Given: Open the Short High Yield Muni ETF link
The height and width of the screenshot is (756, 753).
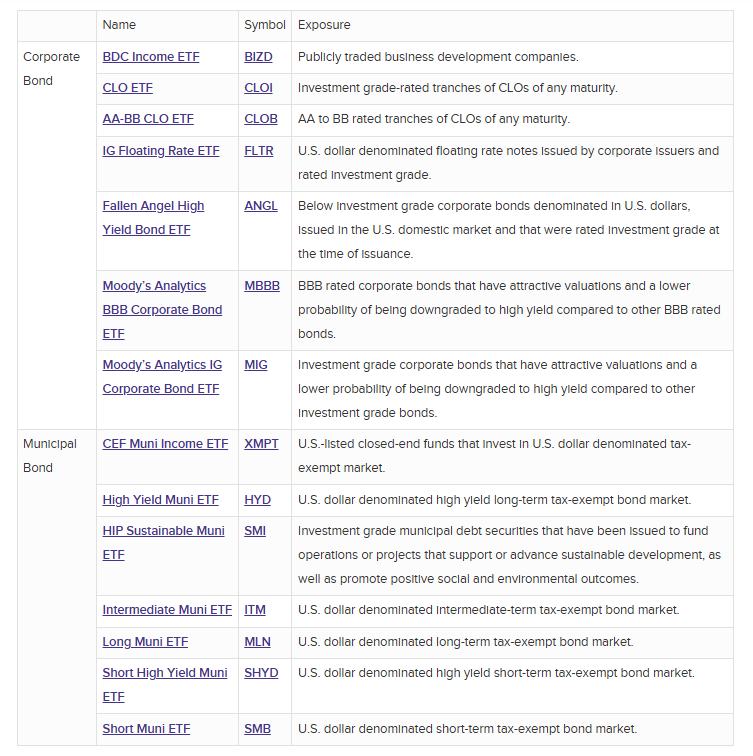Looking at the screenshot, I should point(165,685).
